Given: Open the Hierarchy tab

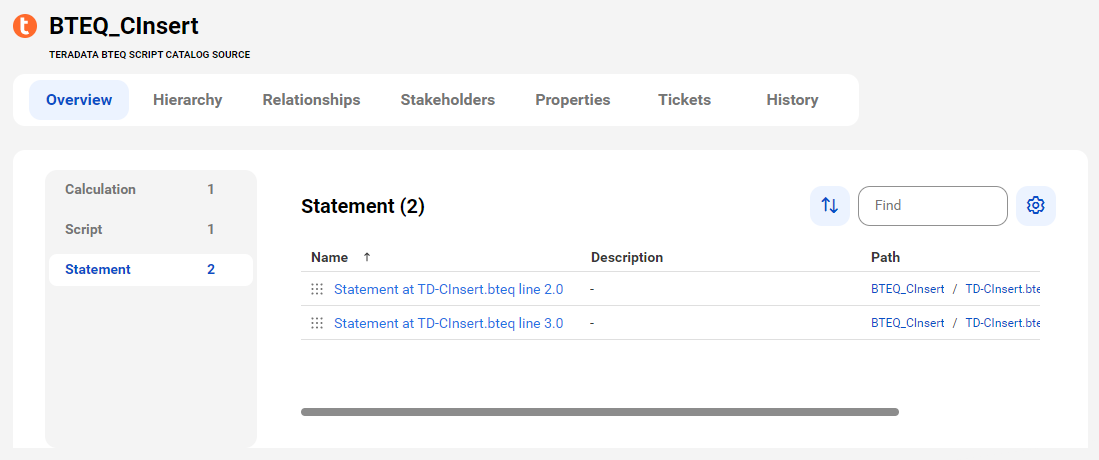Looking at the screenshot, I should tap(187, 100).
